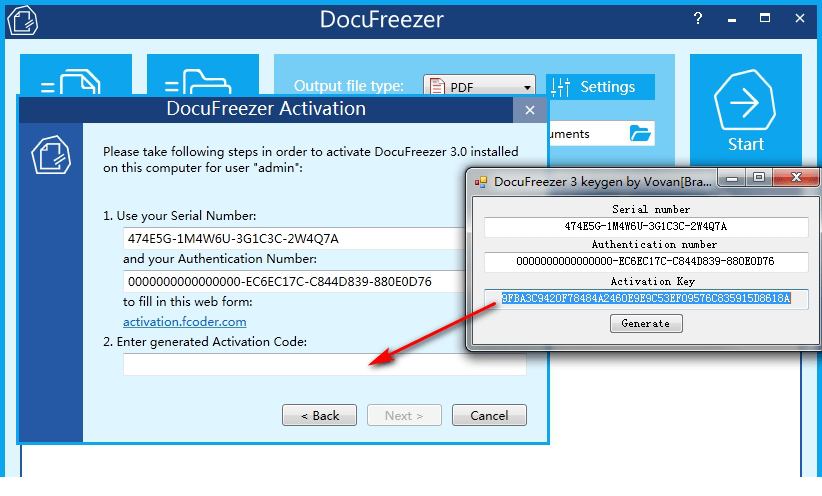Click the keygen window's title bar icon

click(x=481, y=182)
